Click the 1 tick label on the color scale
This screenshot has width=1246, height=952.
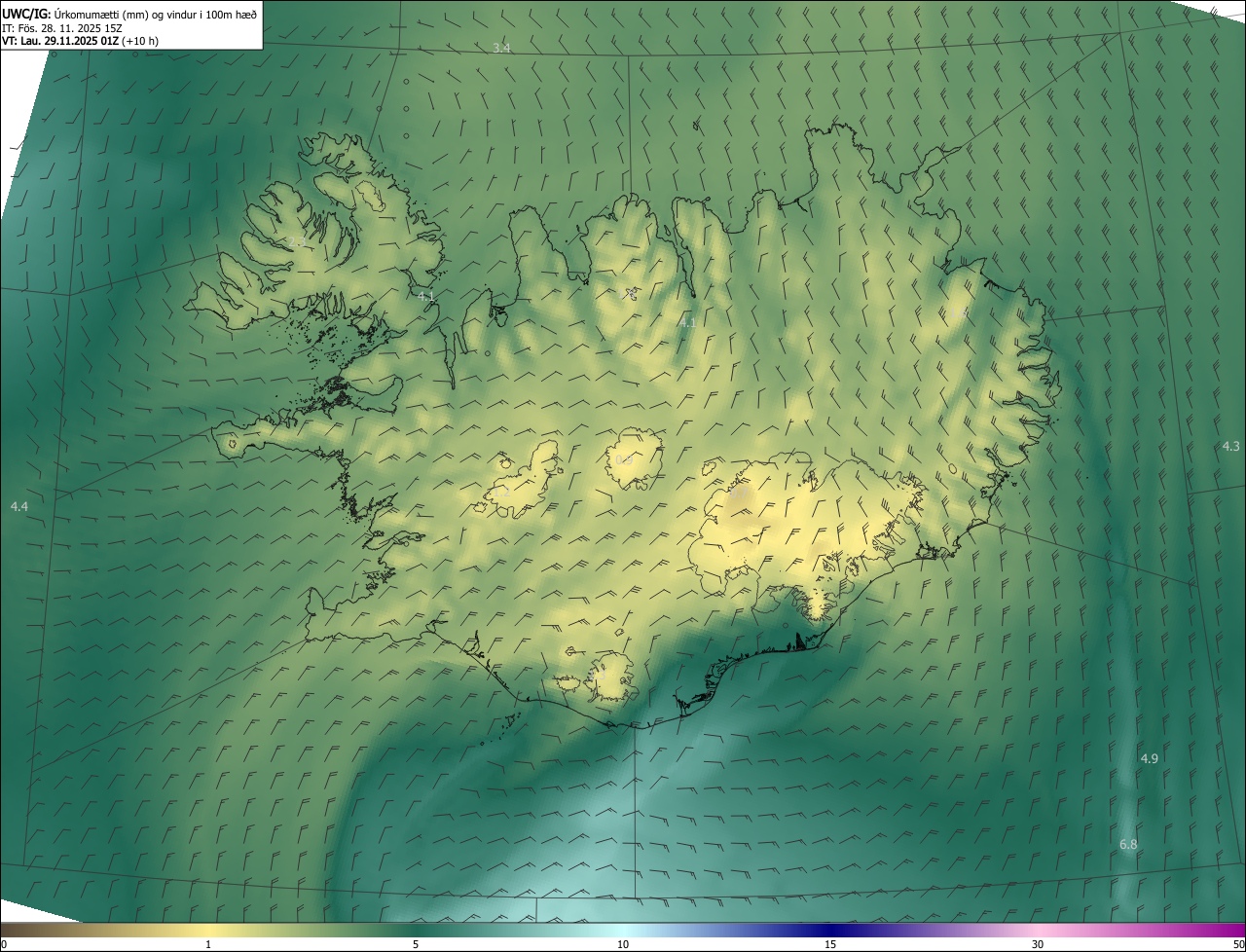[208, 944]
